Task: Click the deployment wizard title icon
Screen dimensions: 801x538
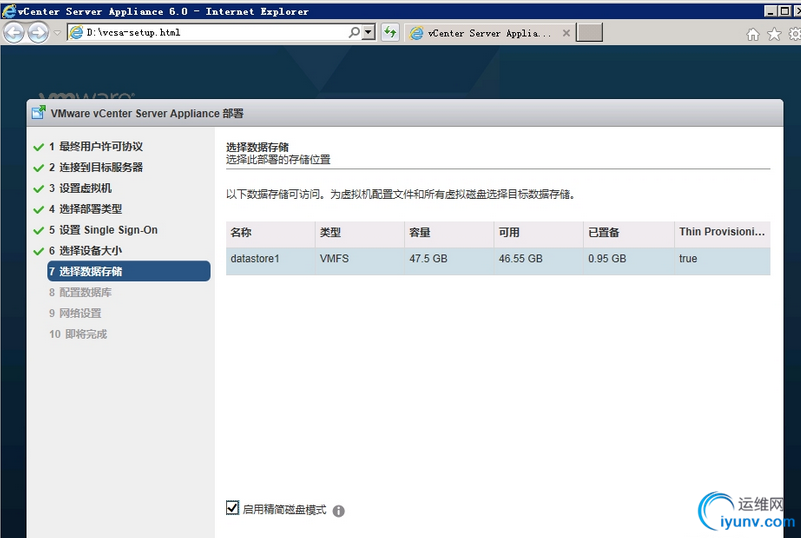Action: [x=38, y=112]
